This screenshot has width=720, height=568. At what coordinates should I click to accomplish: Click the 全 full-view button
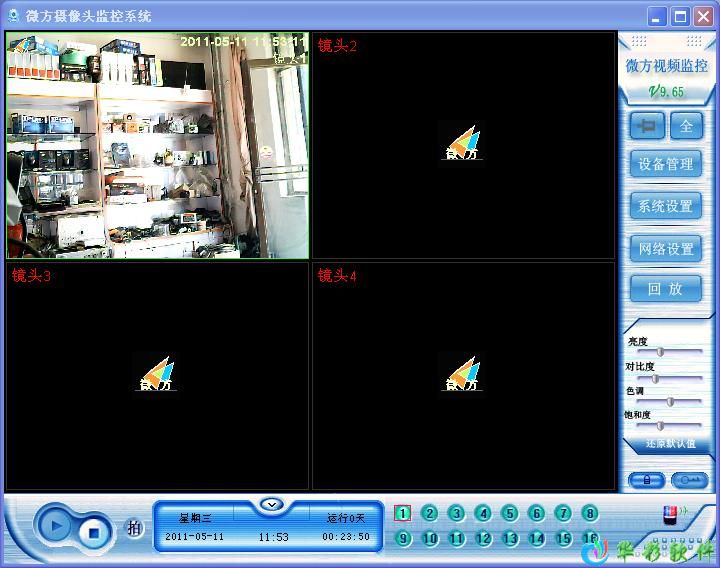[686, 126]
